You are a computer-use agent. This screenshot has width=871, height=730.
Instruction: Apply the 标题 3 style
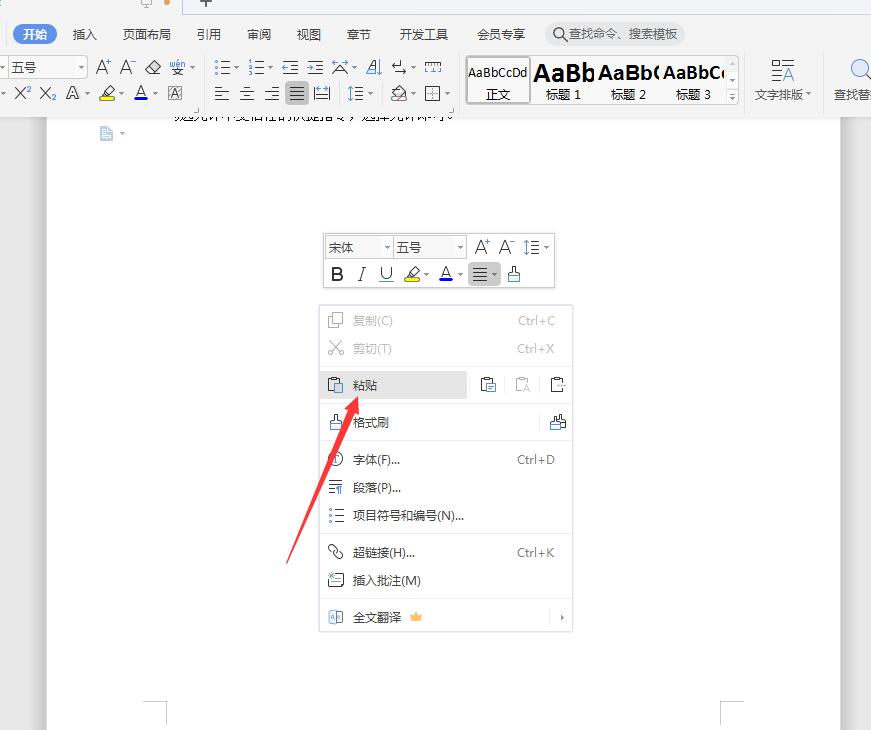(693, 80)
